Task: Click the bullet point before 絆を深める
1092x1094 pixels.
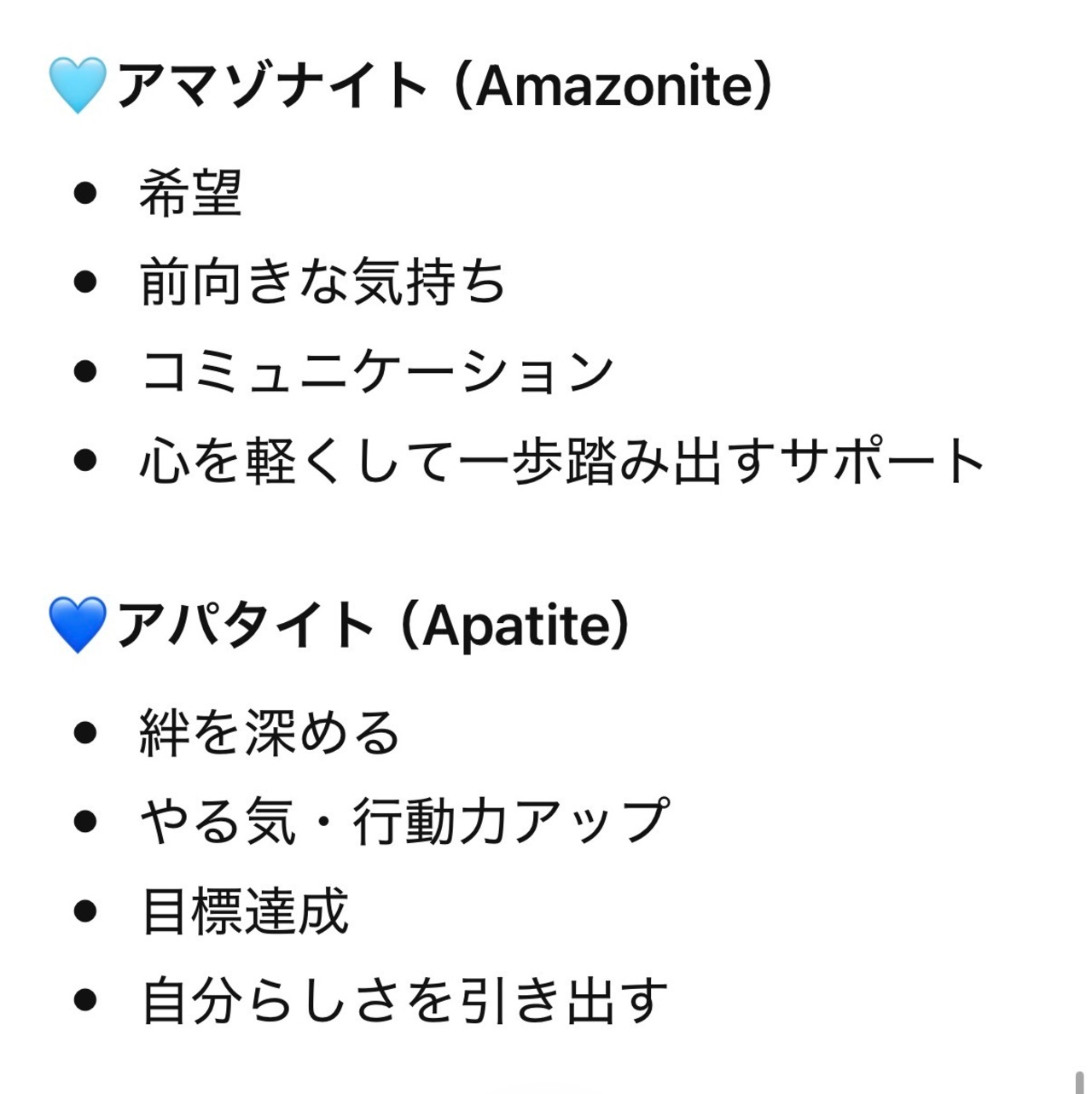Action: (x=85, y=732)
